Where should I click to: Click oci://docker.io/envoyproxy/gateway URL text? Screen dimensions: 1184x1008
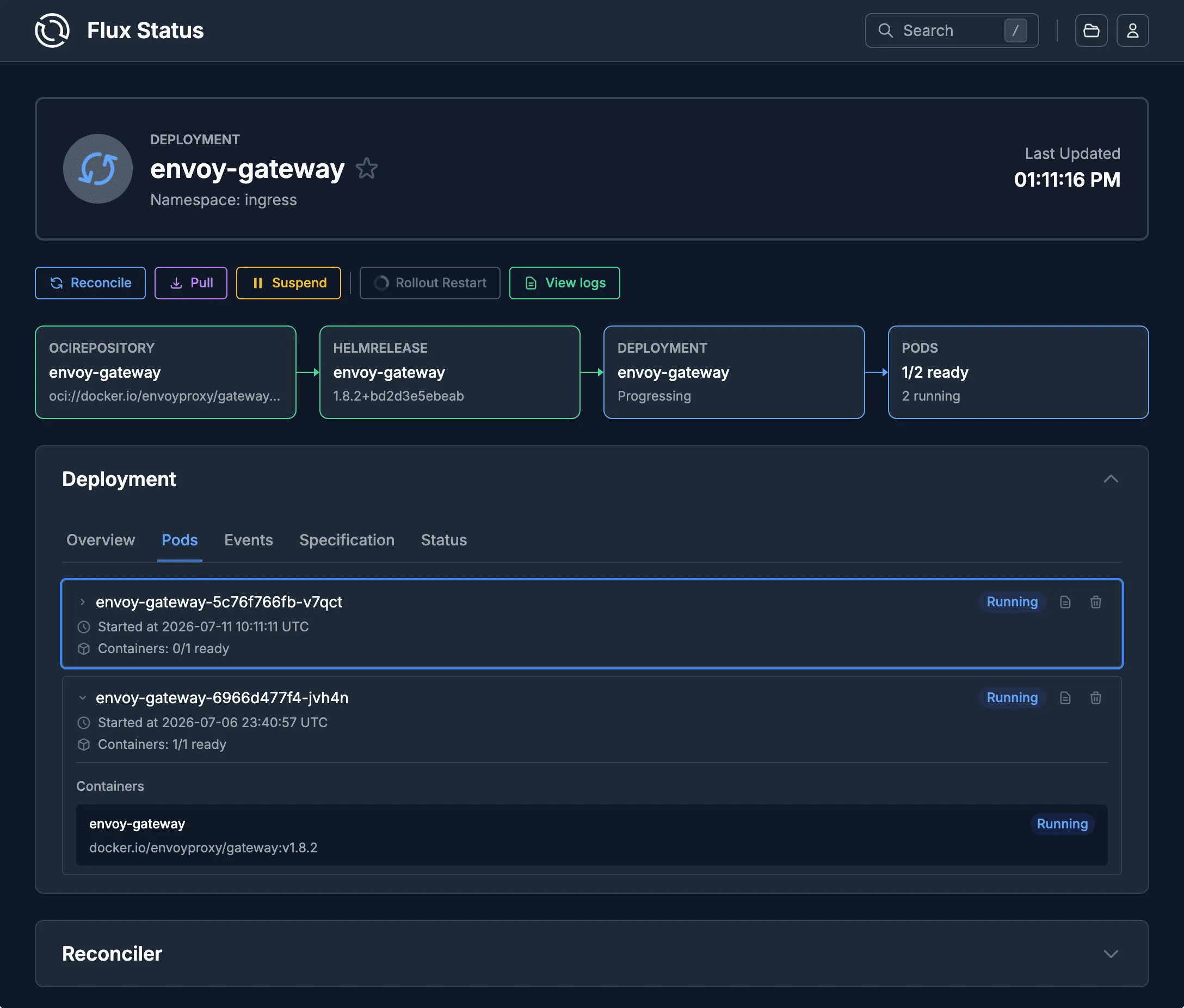click(164, 396)
